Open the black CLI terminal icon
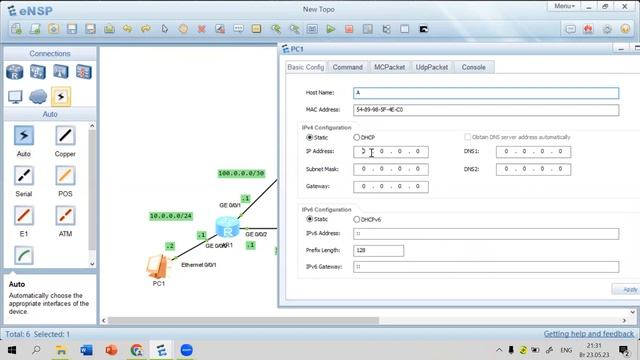640x360 pixels. point(424,29)
